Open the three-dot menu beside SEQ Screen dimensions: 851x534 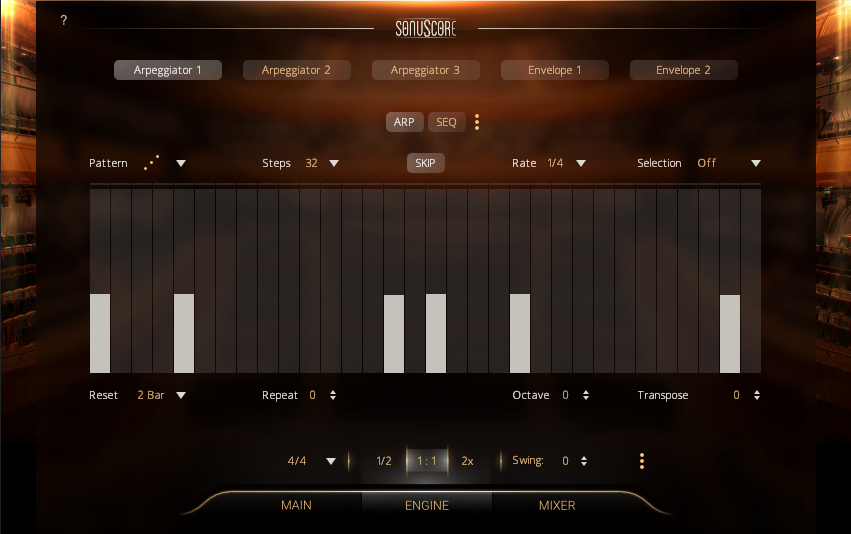(x=477, y=122)
